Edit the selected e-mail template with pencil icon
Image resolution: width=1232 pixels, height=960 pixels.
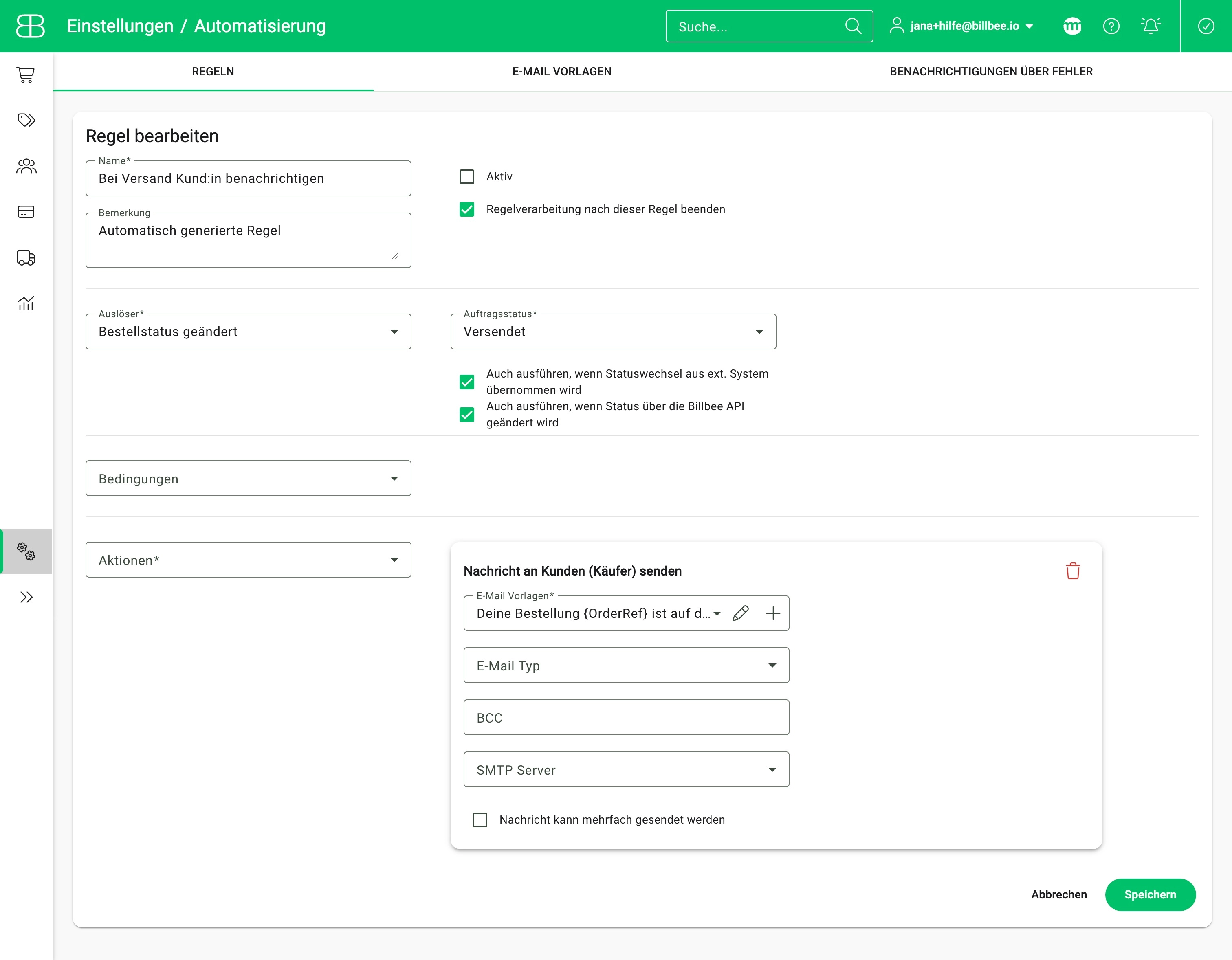coord(740,613)
